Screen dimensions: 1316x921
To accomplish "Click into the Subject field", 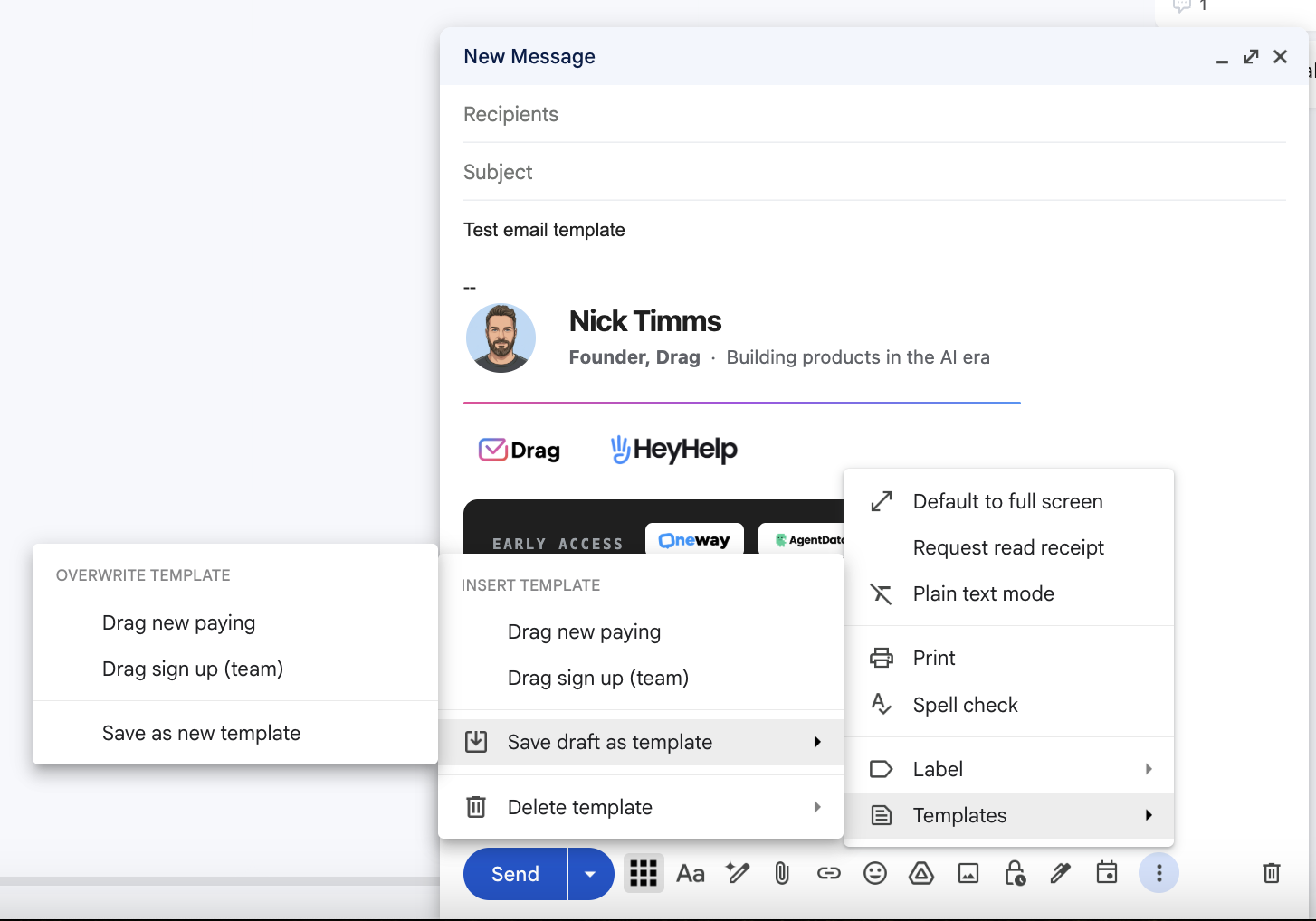I will (874, 172).
